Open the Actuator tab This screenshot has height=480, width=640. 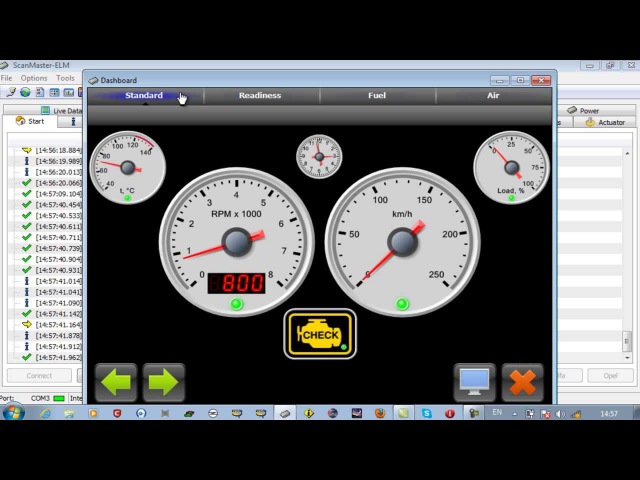(x=605, y=122)
